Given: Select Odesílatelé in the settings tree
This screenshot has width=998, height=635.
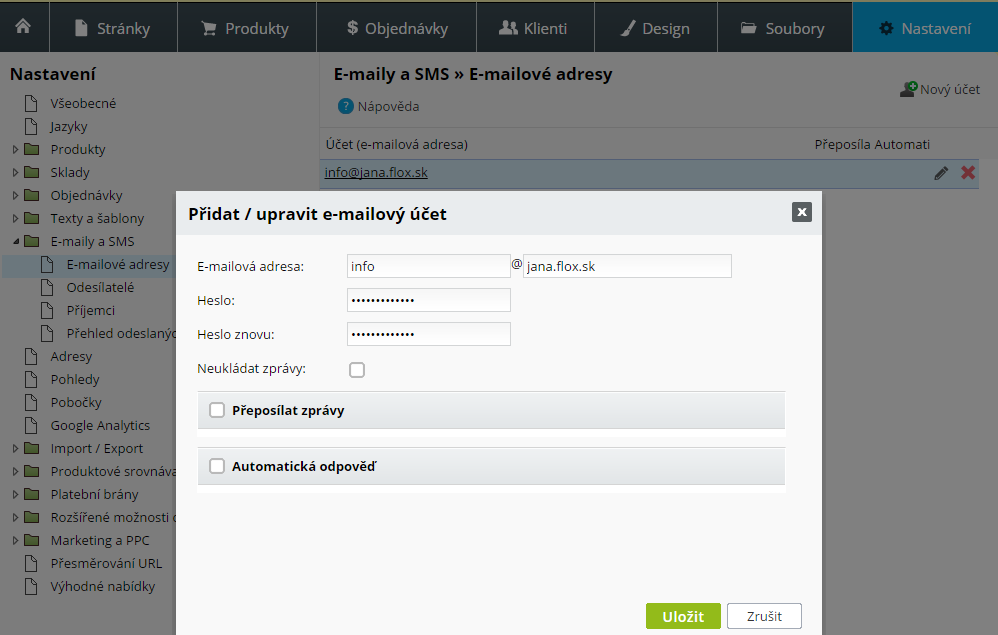Looking at the screenshot, I should pyautogui.click(x=100, y=287).
